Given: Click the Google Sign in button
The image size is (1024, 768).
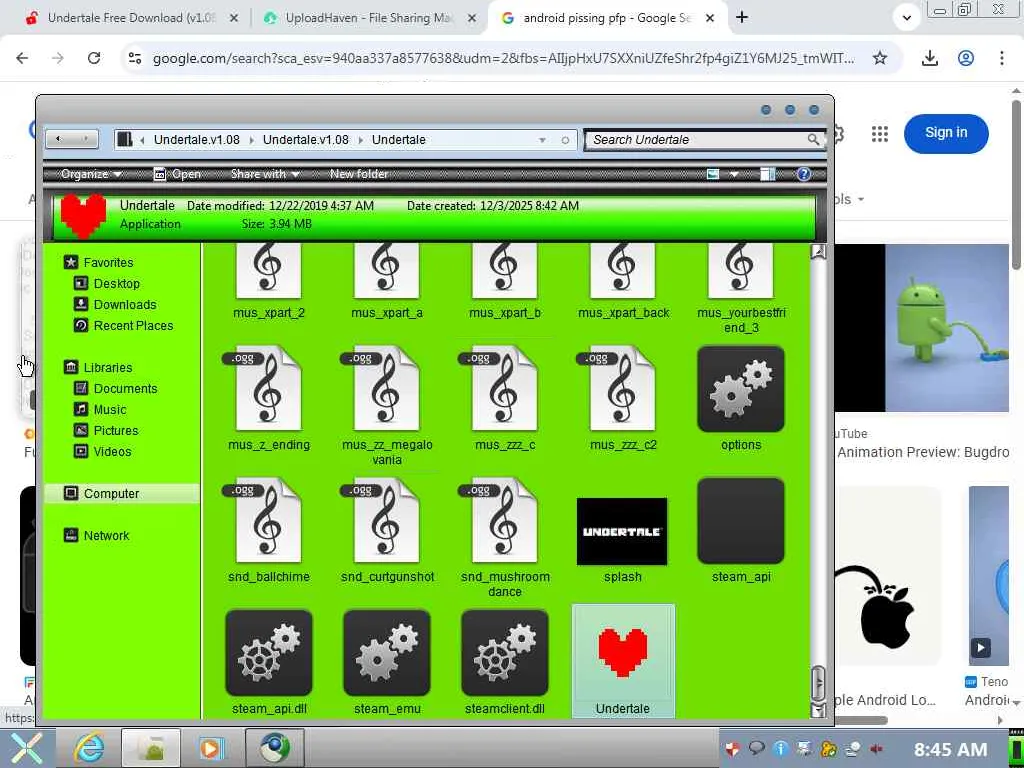Looking at the screenshot, I should (x=946, y=133).
